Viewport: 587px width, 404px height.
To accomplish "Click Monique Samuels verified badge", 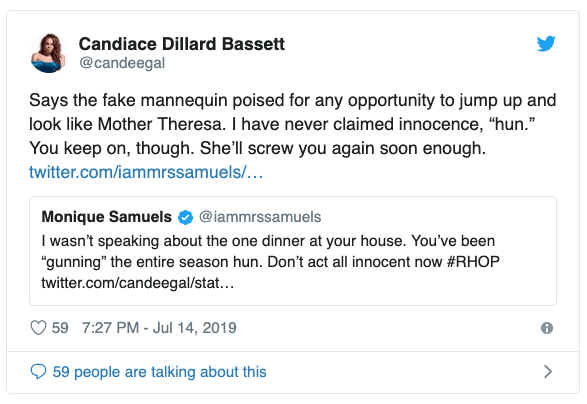I will [185, 217].
